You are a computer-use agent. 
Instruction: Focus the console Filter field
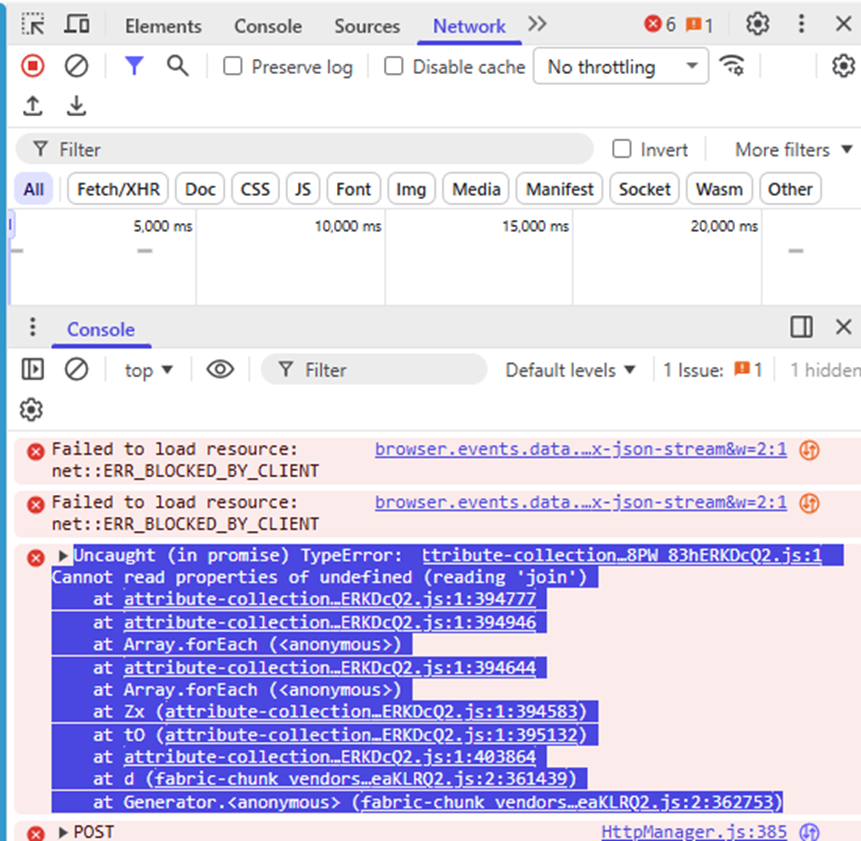pos(374,369)
